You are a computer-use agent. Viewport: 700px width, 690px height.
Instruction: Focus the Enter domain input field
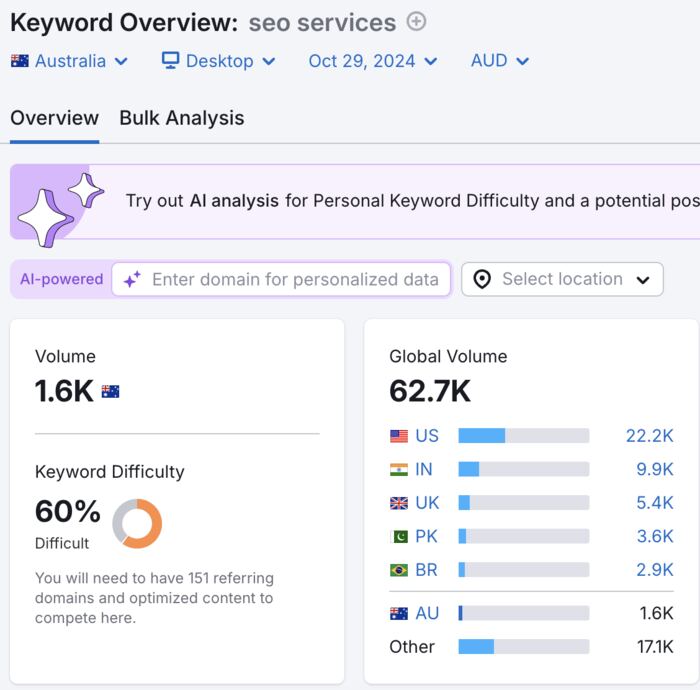click(294, 280)
